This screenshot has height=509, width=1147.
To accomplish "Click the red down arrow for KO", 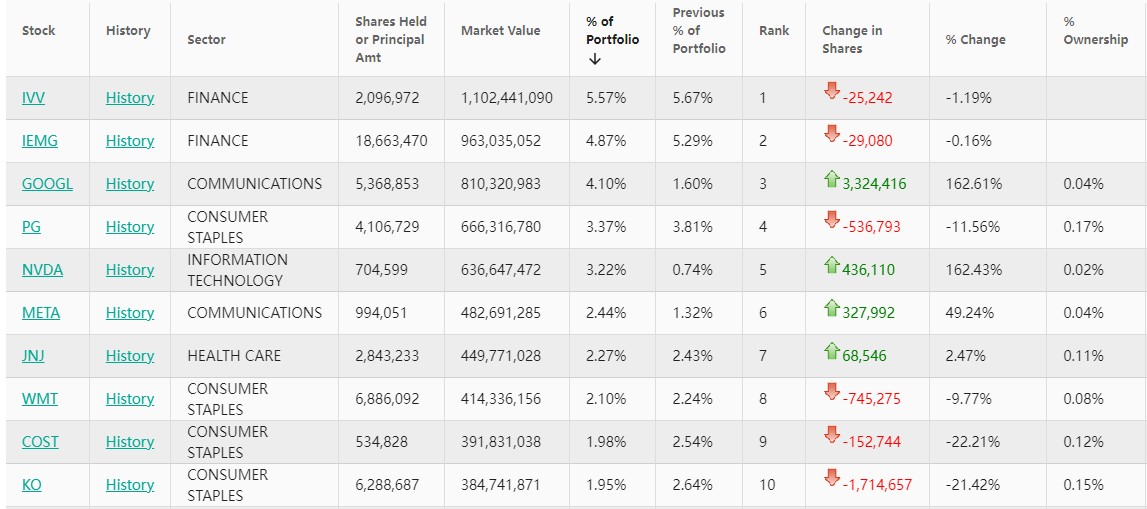I will (831, 478).
